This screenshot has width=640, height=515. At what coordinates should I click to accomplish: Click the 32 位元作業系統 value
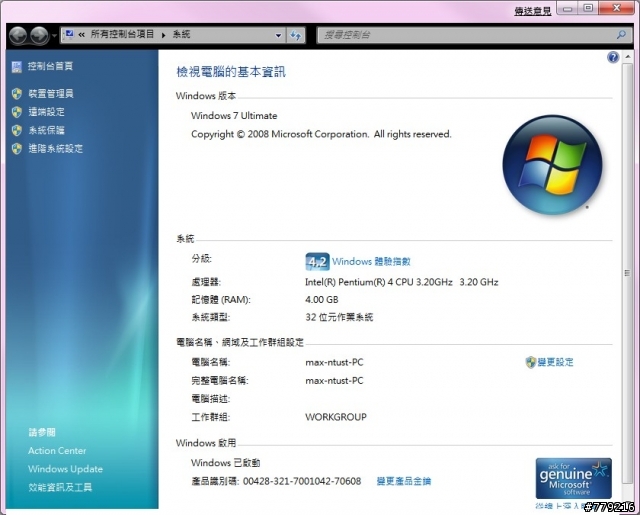(x=339, y=317)
